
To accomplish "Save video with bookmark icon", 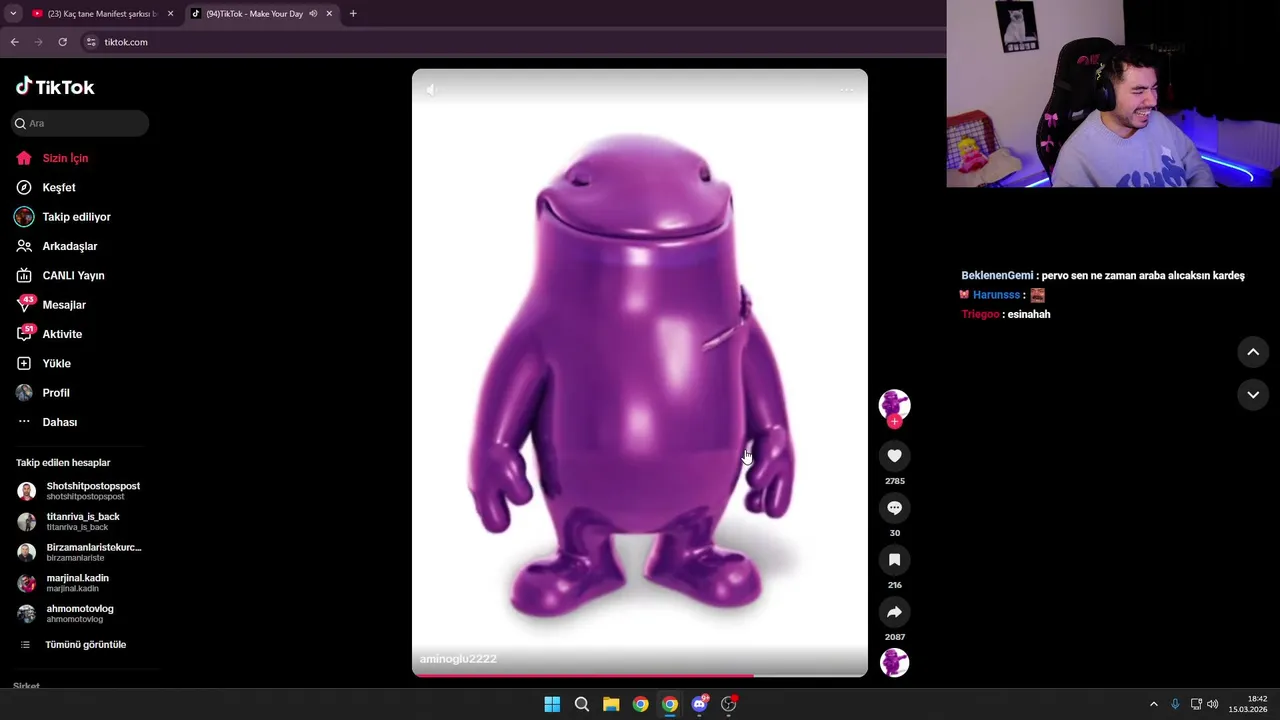I will tap(894, 560).
